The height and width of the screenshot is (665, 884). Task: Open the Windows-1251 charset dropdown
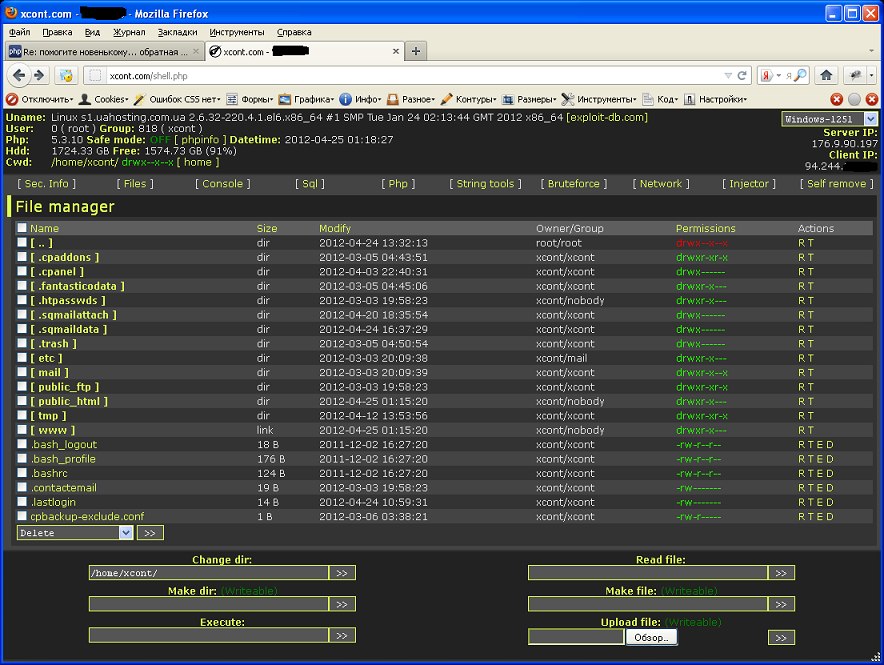pos(829,119)
